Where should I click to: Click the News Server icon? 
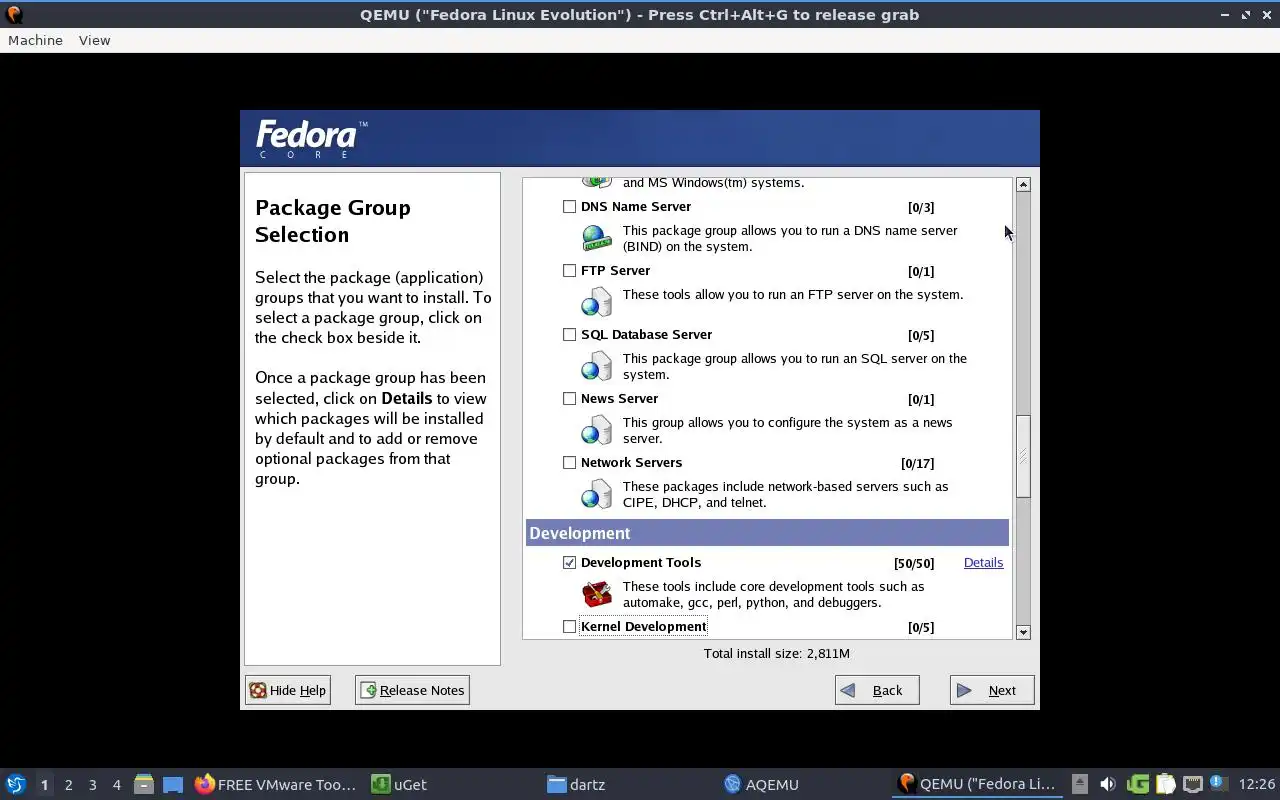tap(597, 430)
